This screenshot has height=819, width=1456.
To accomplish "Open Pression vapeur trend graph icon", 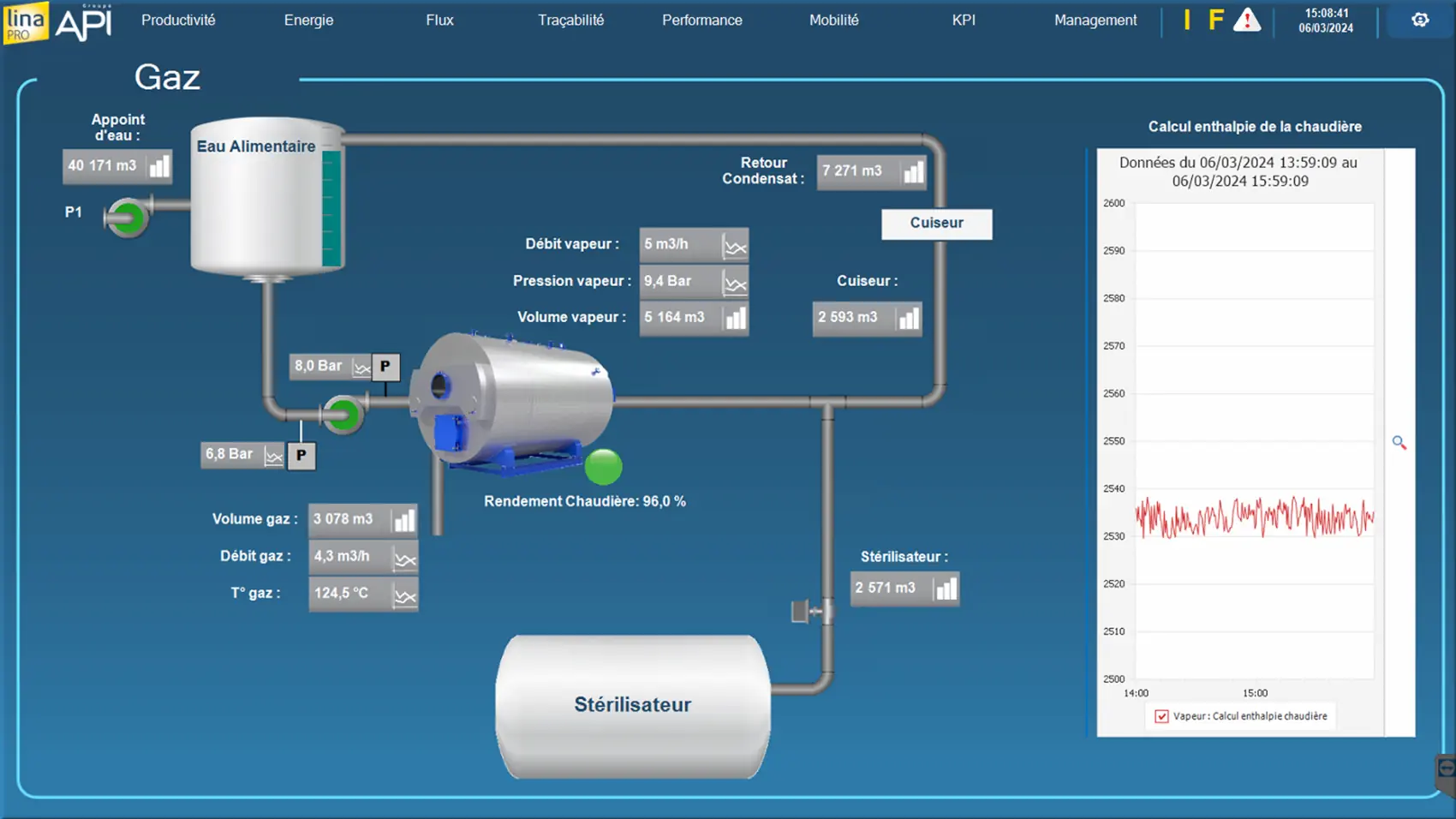I will (x=735, y=283).
